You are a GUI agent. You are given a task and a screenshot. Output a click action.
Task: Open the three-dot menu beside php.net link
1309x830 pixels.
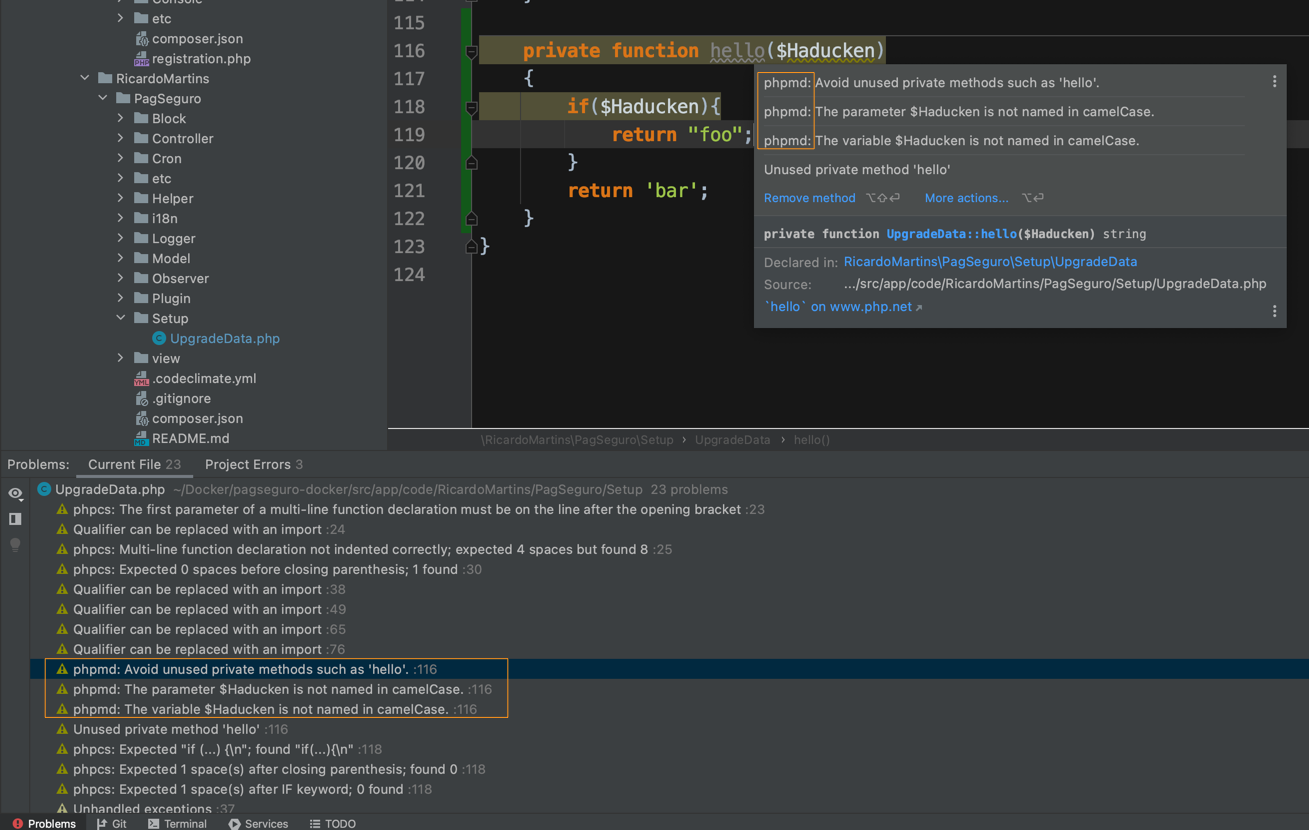click(x=1274, y=311)
